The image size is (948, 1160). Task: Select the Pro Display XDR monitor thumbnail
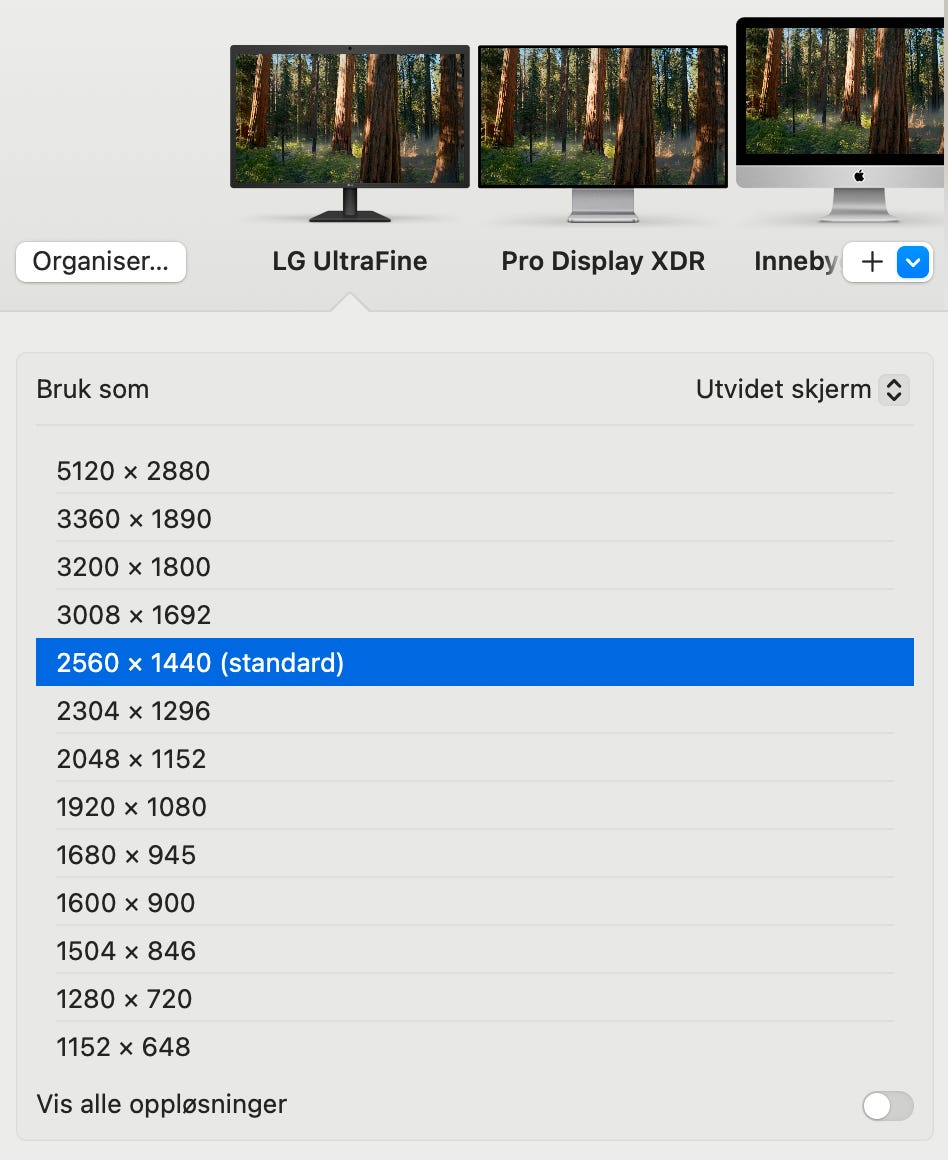pos(603,133)
